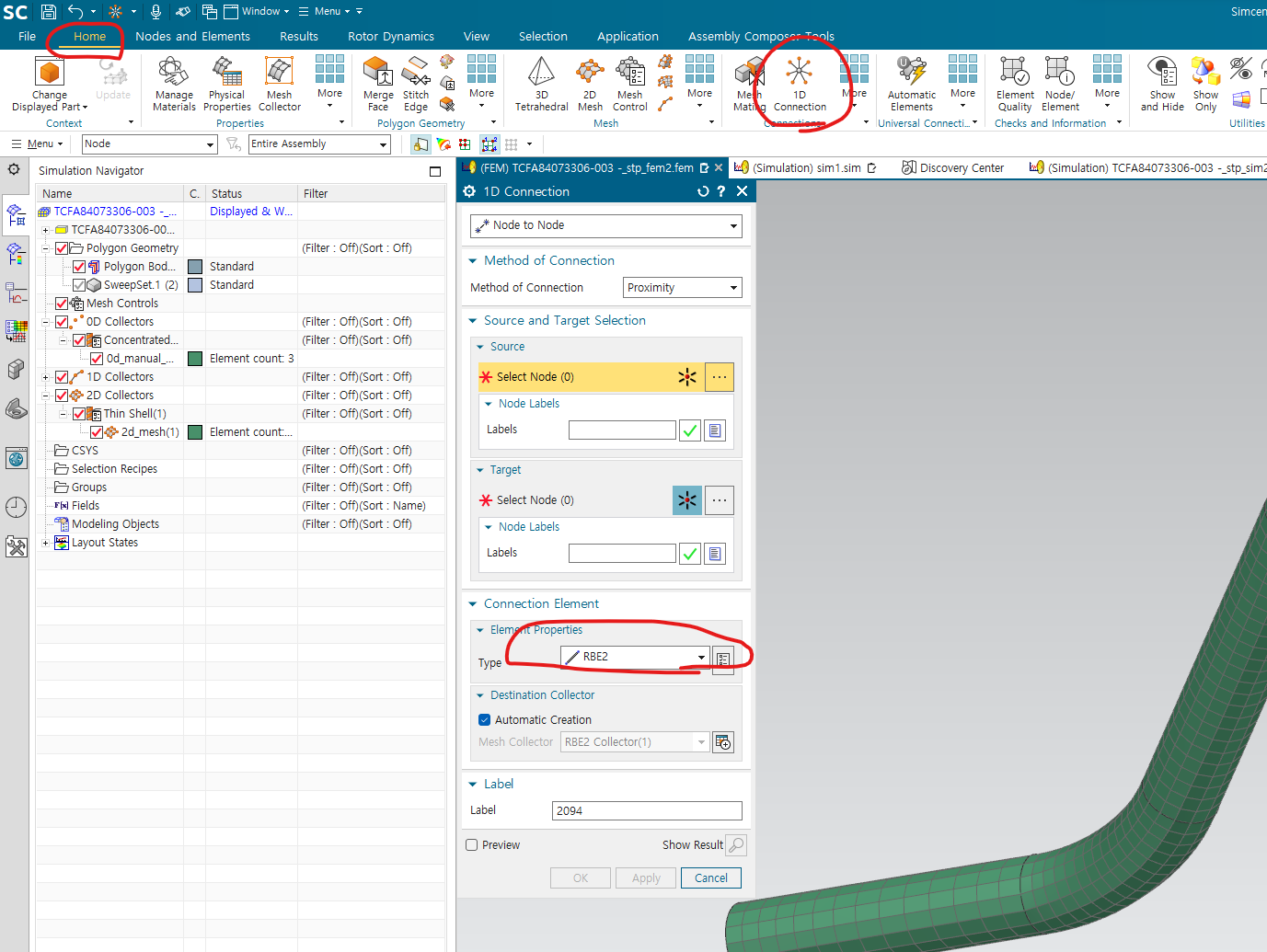Open the navigator settings gear icon

point(14,169)
